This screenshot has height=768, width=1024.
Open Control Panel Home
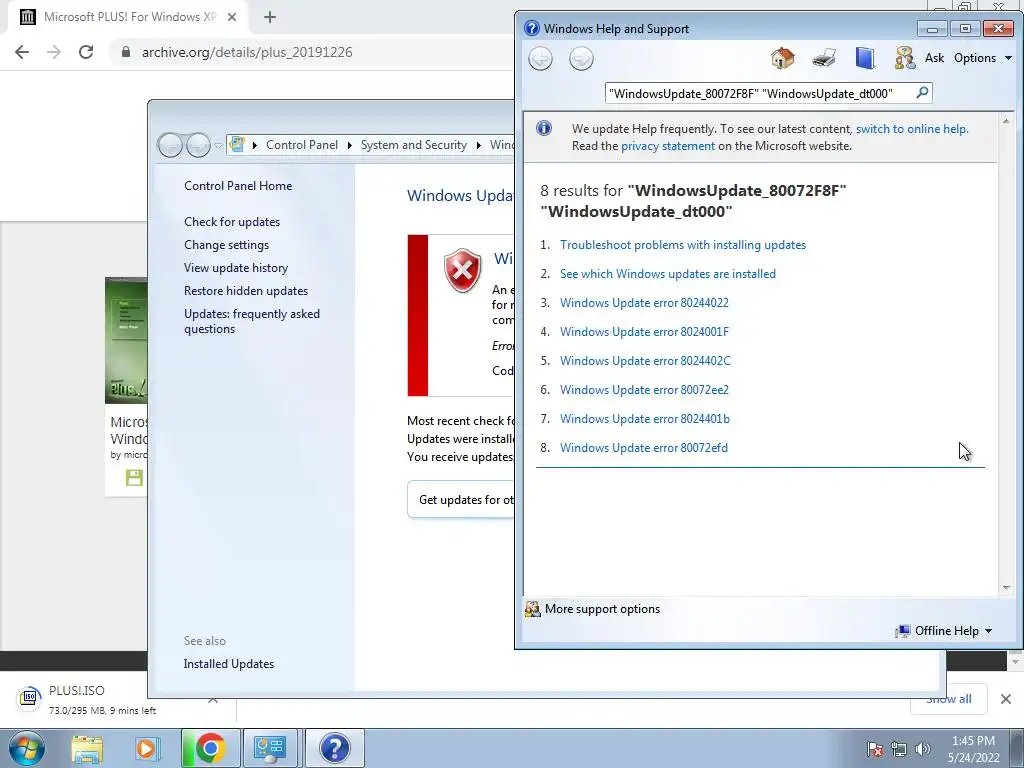click(238, 186)
